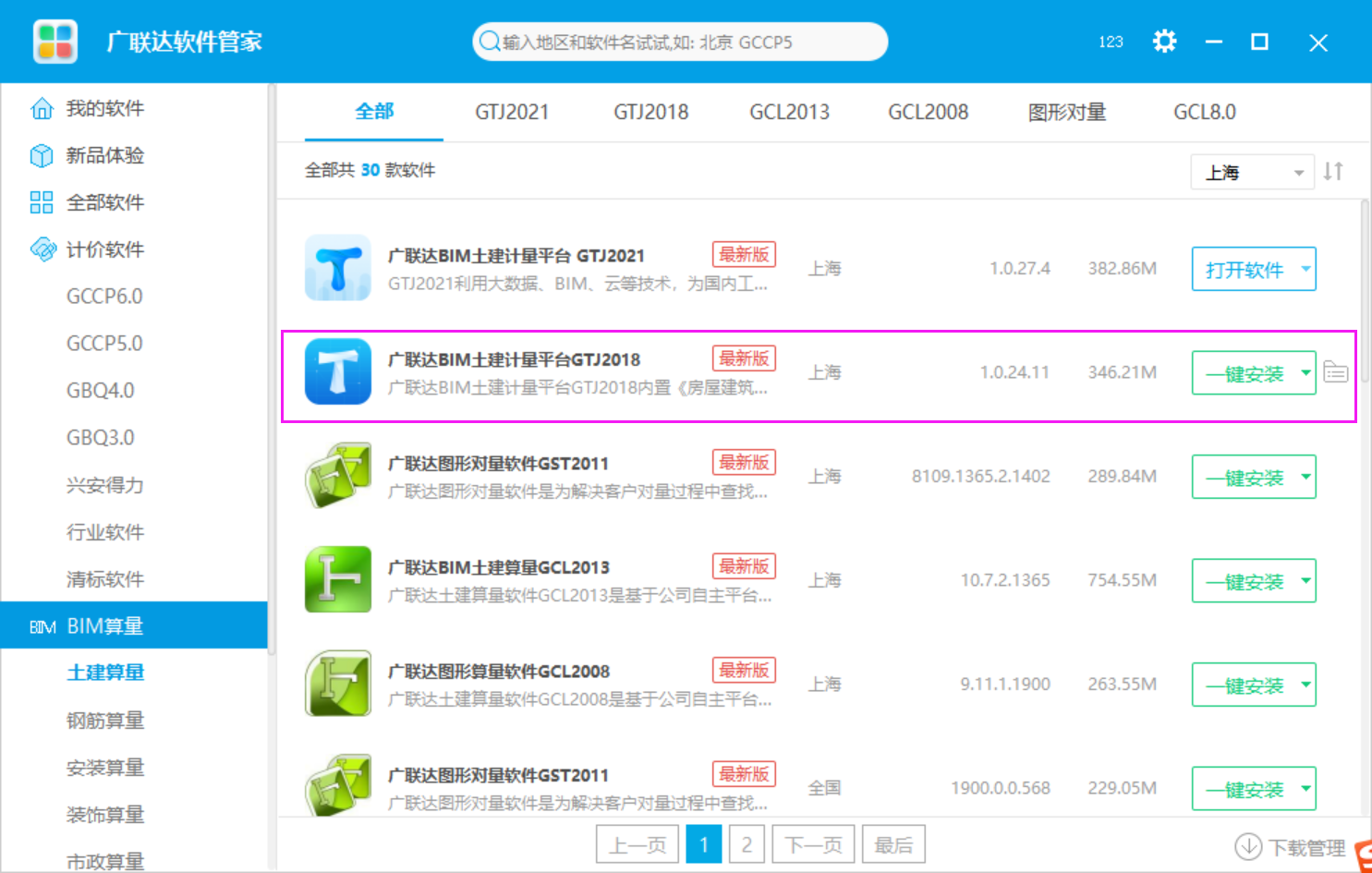Select GCCP6.0 in the sidebar
The image size is (1372, 873).
pyautogui.click(x=104, y=297)
